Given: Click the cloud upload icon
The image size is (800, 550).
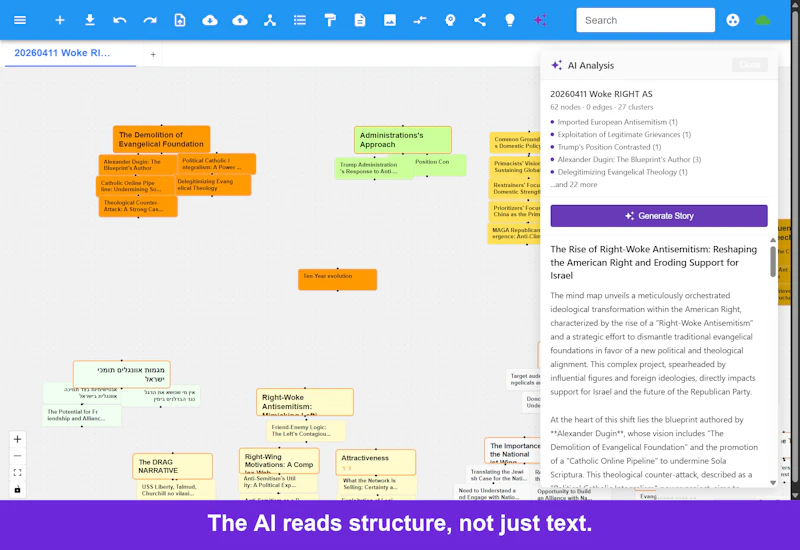Looking at the screenshot, I should [240, 20].
